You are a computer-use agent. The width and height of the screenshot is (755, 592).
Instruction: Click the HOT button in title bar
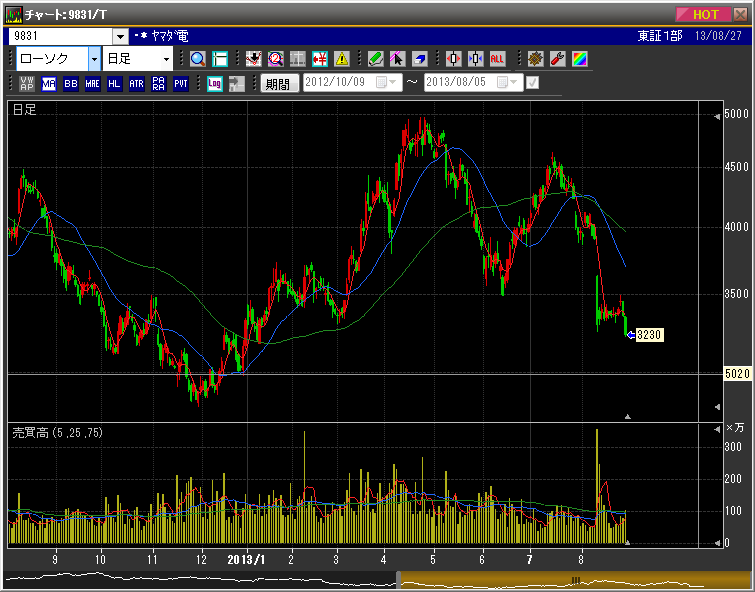[x=704, y=14]
